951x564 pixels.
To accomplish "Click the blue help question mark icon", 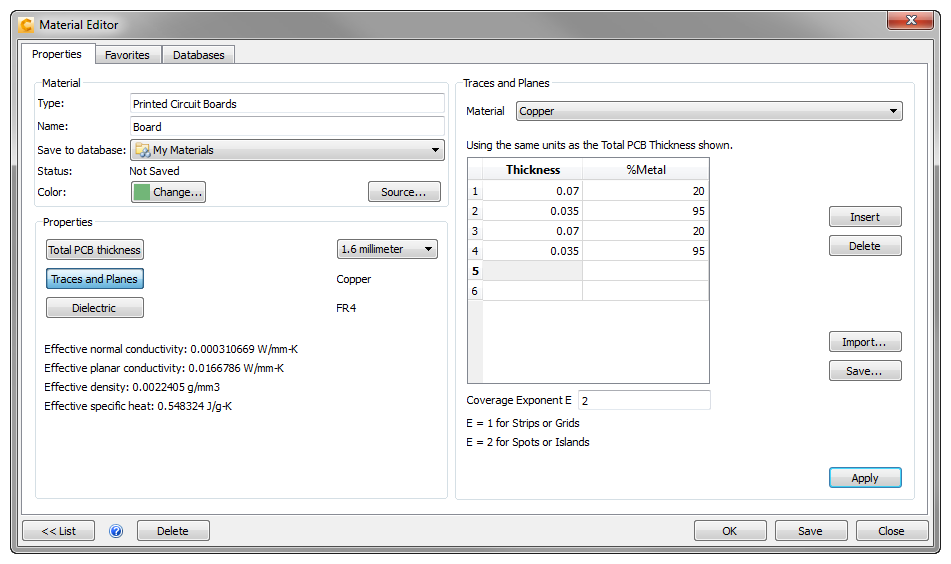I will pos(116,531).
